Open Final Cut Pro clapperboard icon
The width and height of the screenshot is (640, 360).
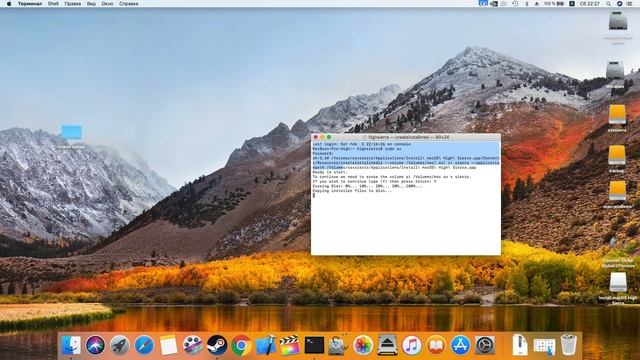pos(290,345)
